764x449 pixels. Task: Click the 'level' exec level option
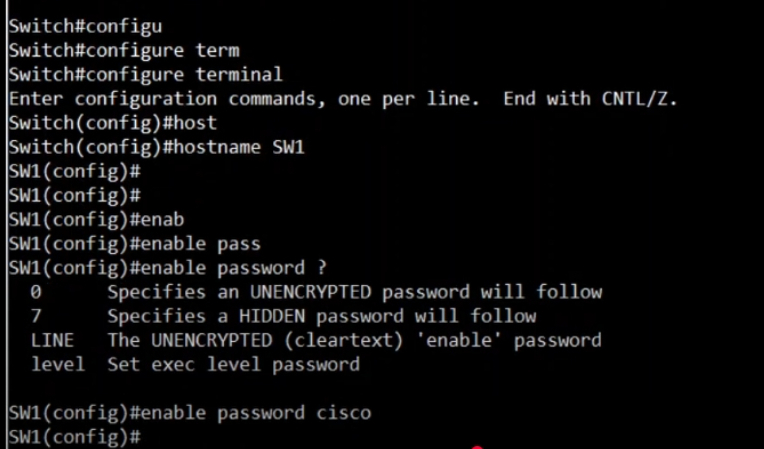(58, 364)
